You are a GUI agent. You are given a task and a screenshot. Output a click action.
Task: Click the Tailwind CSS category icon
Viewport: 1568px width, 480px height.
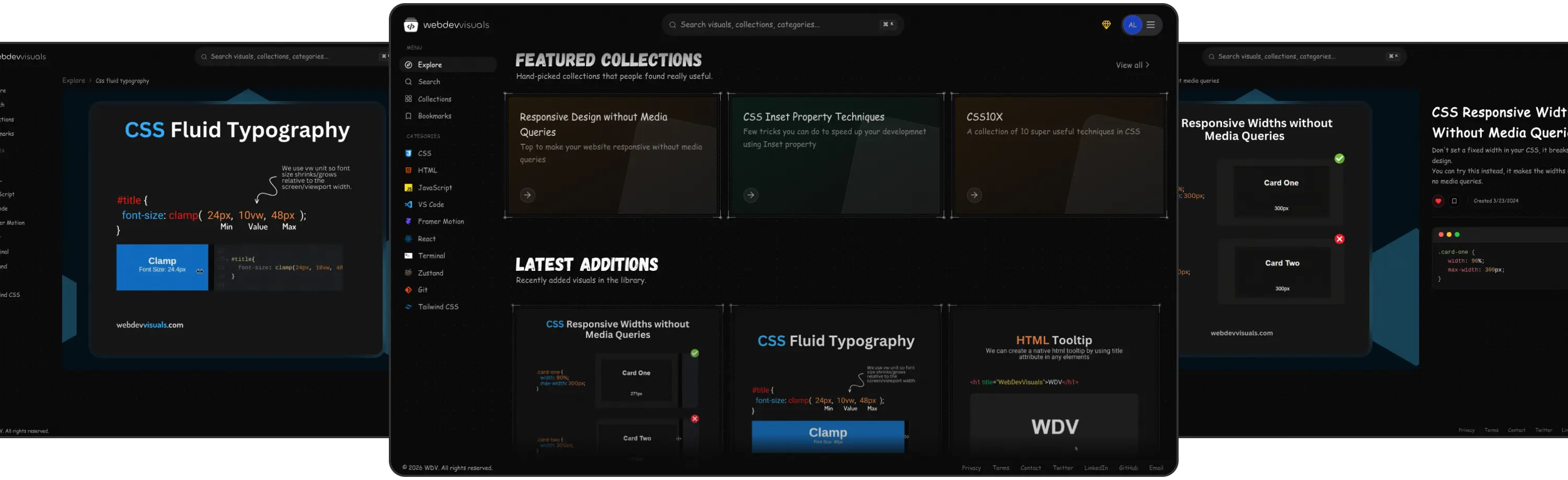408,307
